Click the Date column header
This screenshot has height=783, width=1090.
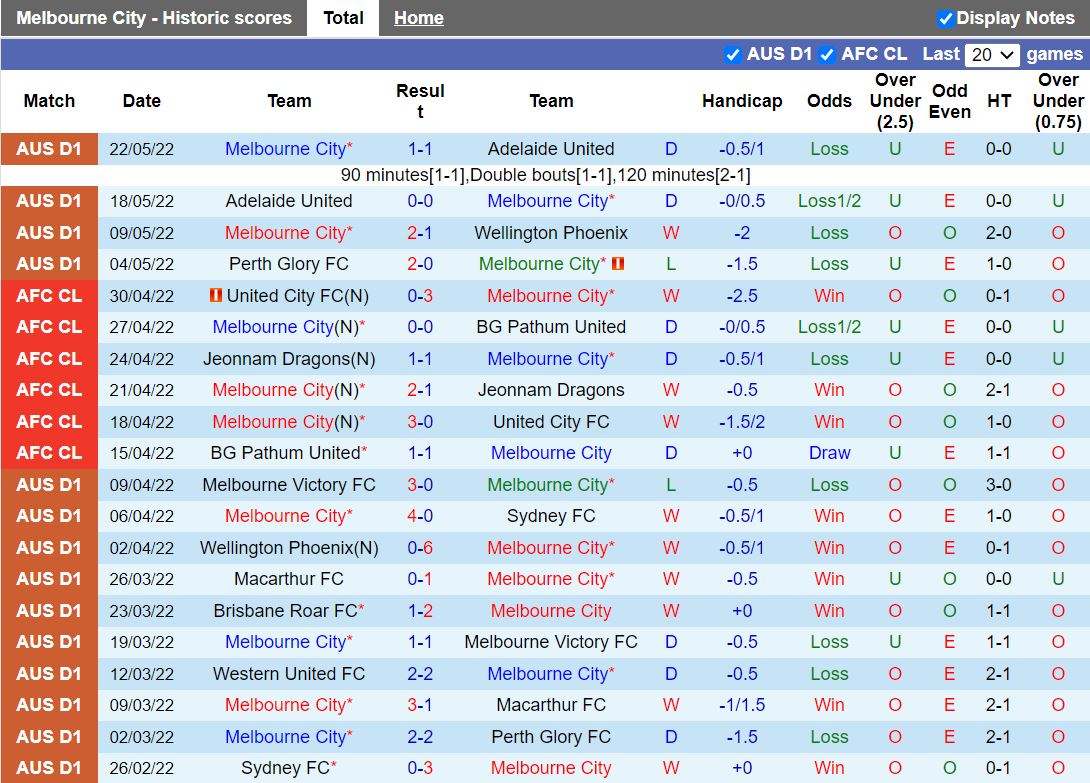pyautogui.click(x=141, y=100)
